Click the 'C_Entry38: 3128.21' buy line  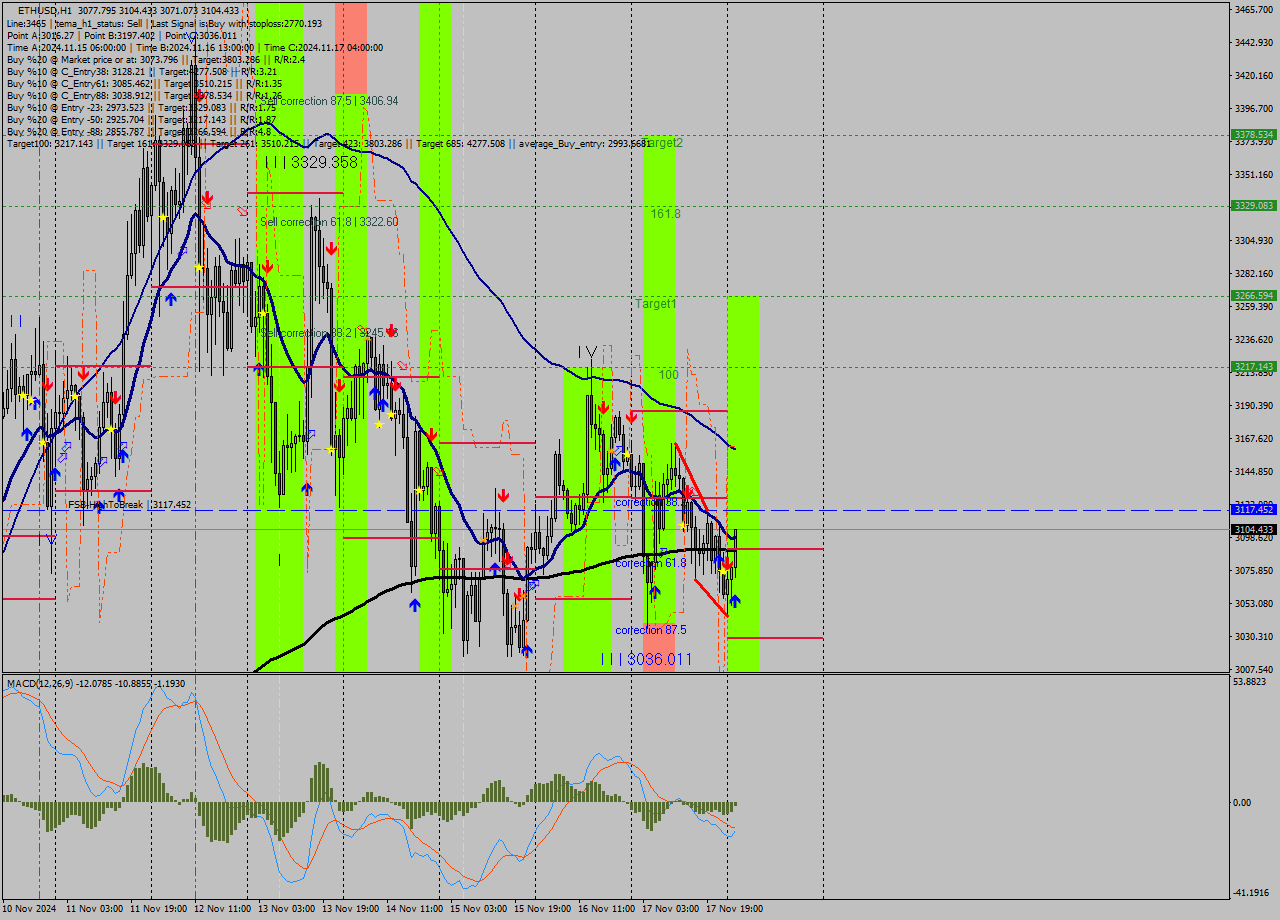tap(142, 71)
